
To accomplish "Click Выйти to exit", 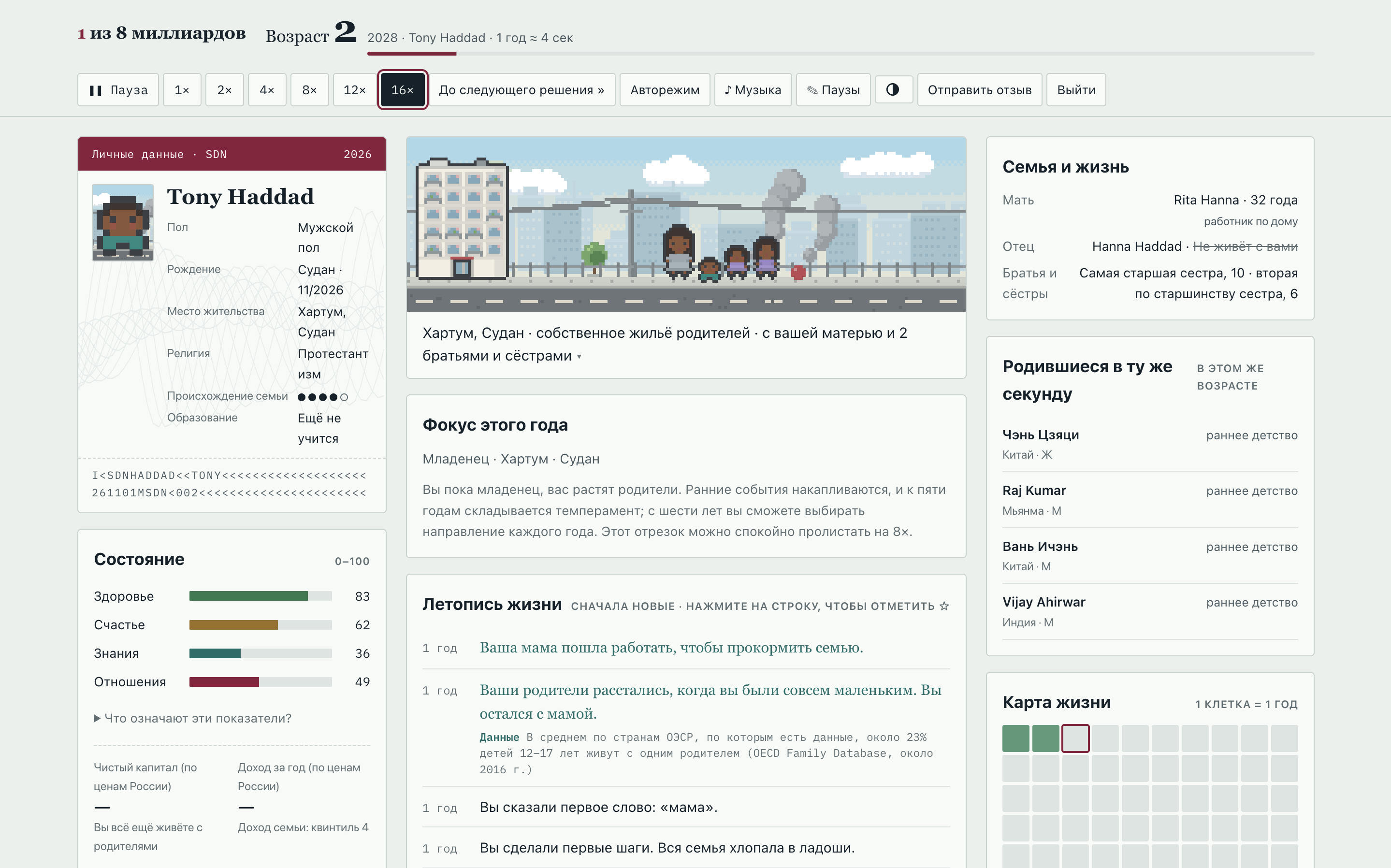I will (x=1076, y=89).
